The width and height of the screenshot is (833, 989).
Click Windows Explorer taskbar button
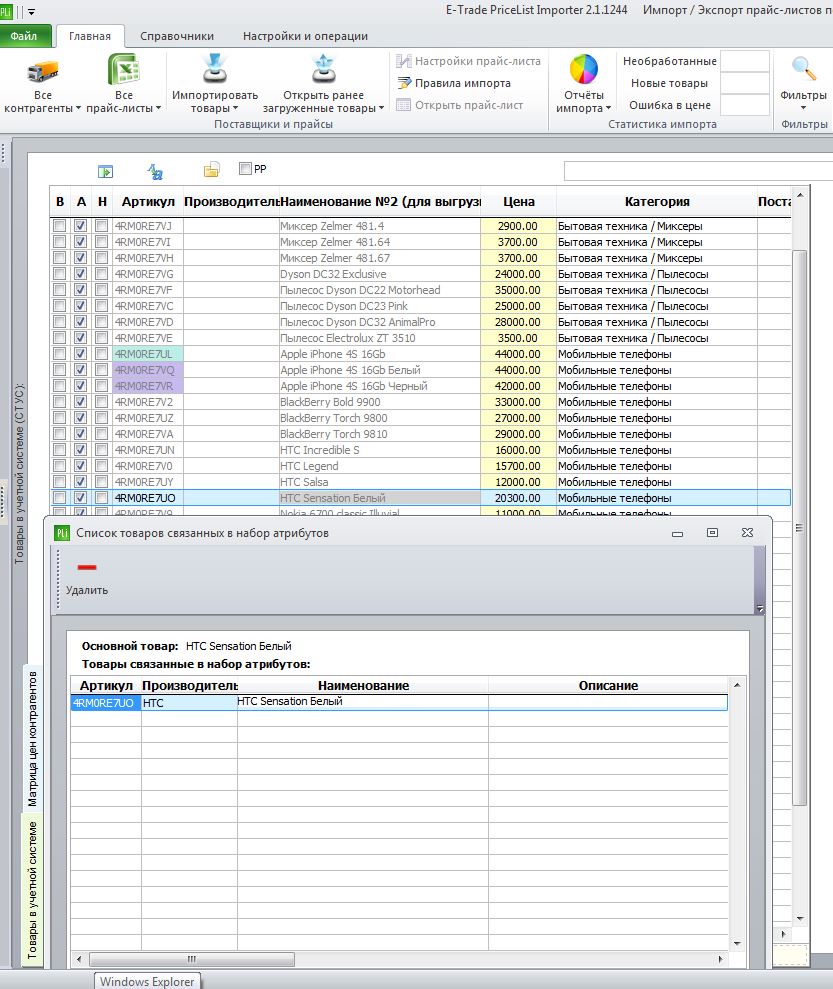click(148, 981)
